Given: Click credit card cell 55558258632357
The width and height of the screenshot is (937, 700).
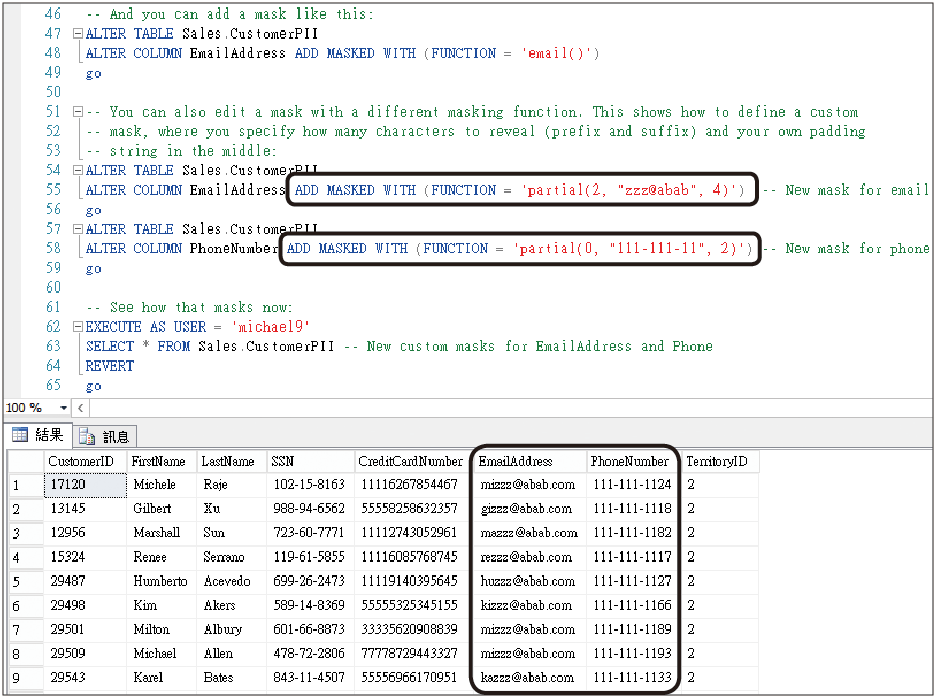Looking at the screenshot, I should [414, 509].
